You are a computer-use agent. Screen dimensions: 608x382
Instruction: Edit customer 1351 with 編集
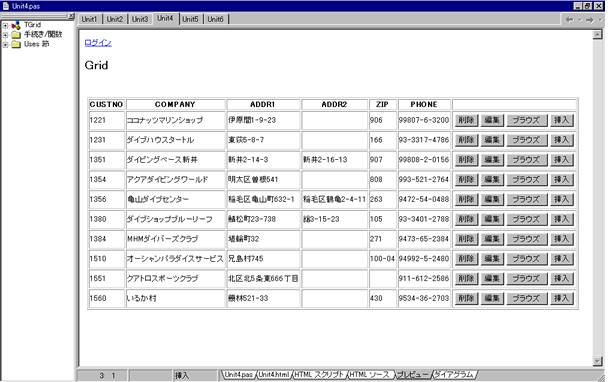click(492, 160)
